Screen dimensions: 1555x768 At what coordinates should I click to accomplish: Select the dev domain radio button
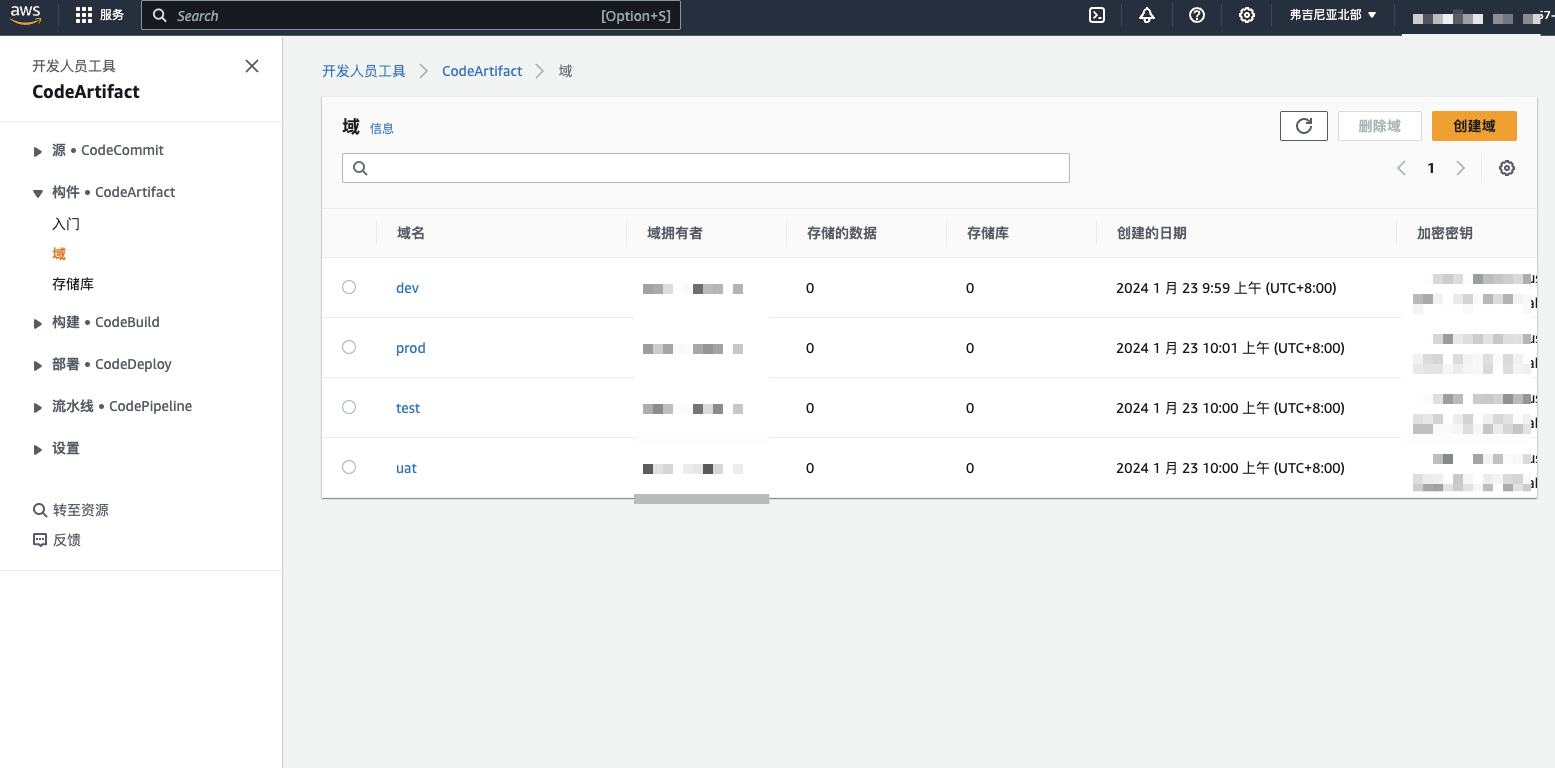coord(349,287)
